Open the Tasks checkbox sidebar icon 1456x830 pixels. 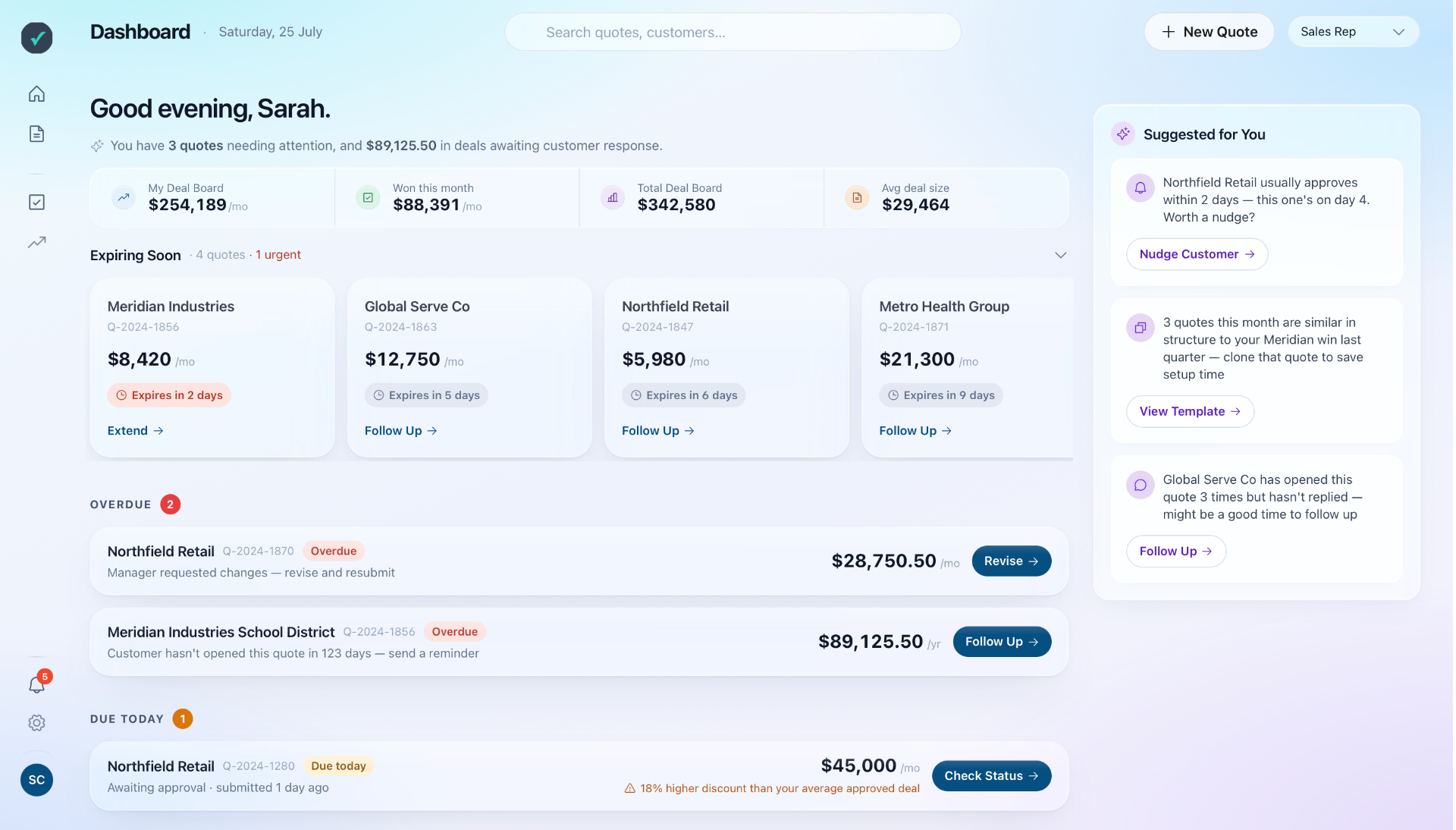pos(36,202)
